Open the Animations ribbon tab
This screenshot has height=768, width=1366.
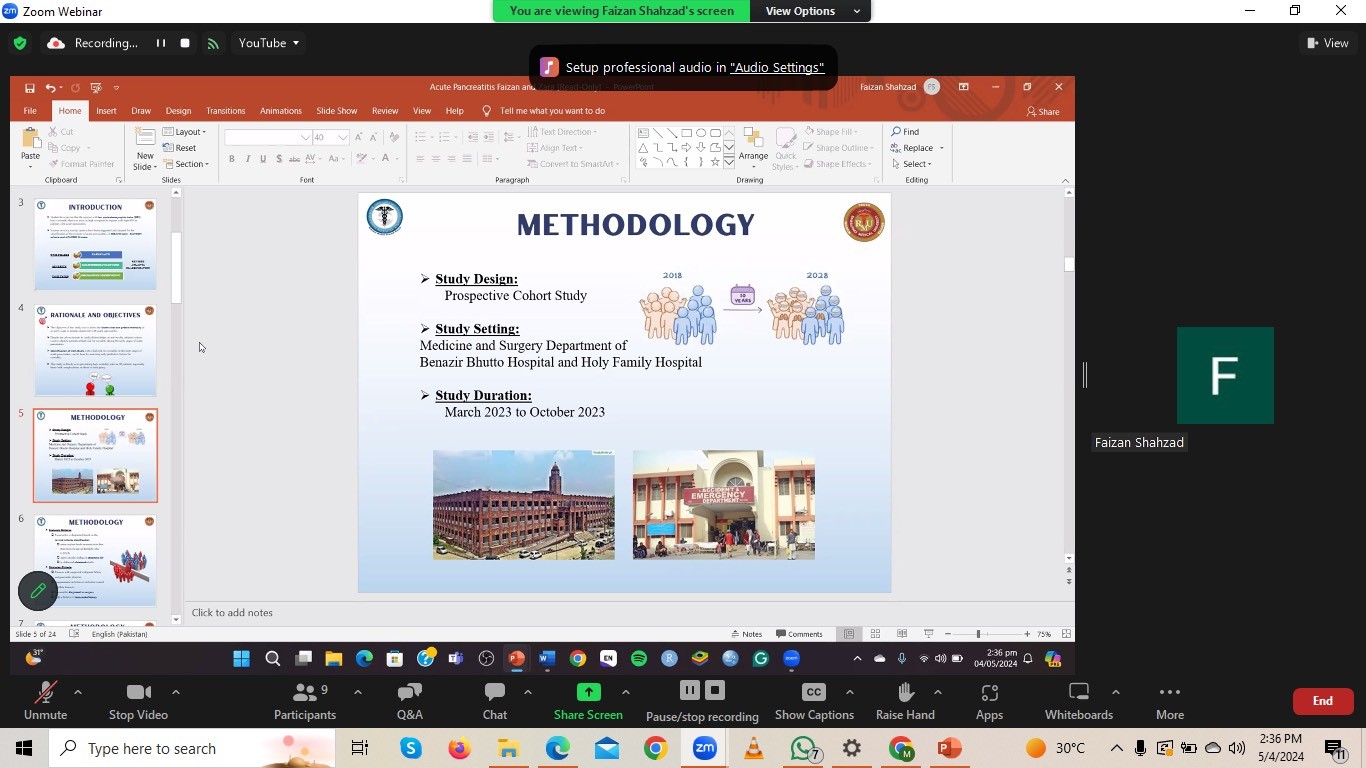pyautogui.click(x=281, y=111)
